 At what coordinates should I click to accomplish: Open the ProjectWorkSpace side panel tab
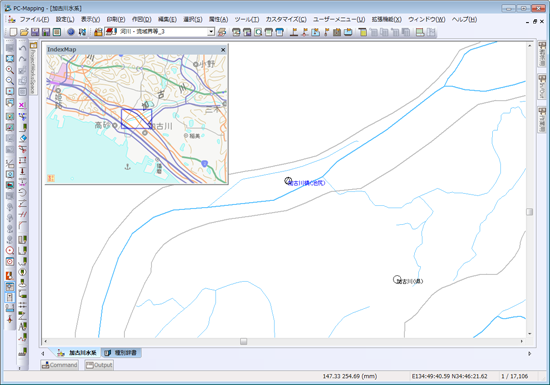[x=33, y=68]
